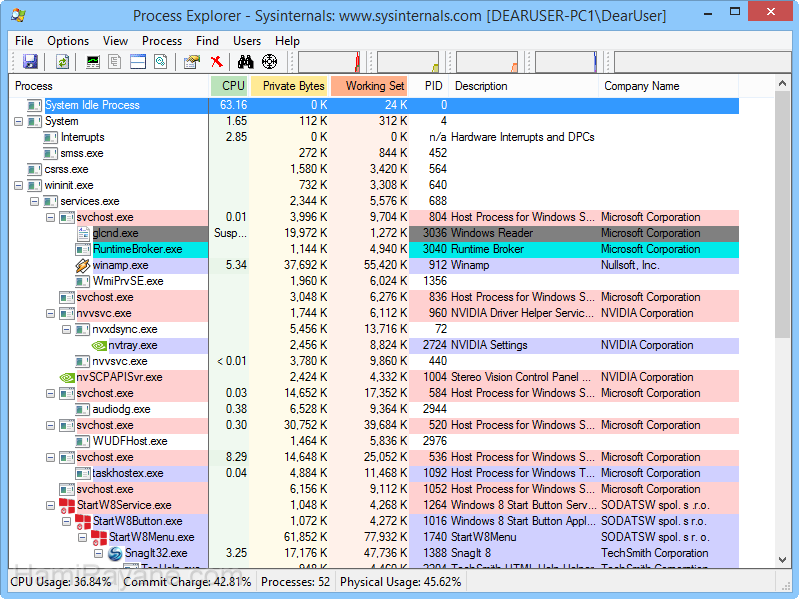The image size is (799, 599).
Task: Click the csrss.exe process icon
Action: click(34, 170)
